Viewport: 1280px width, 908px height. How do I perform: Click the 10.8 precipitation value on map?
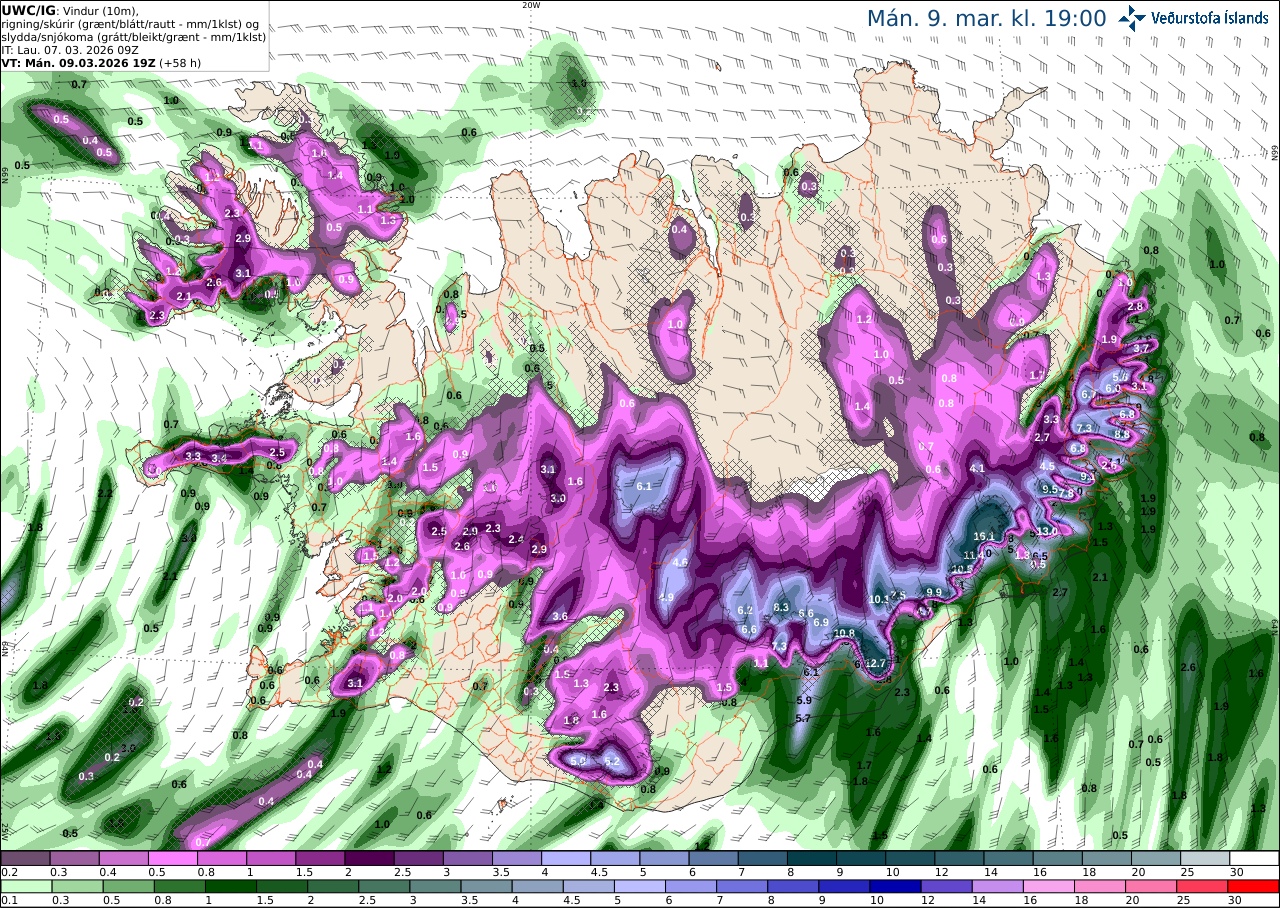coord(844,632)
